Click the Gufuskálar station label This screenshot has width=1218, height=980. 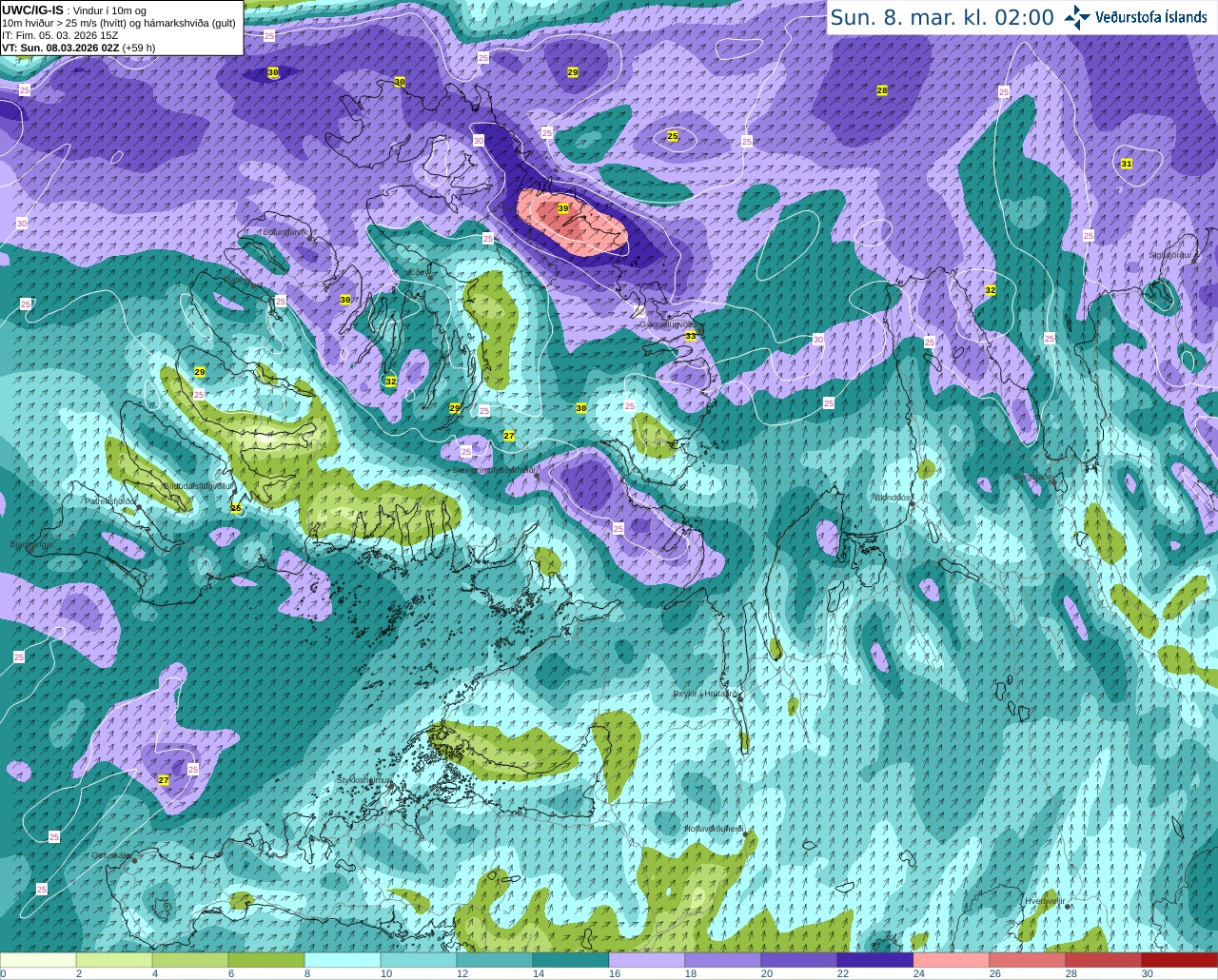[x=110, y=854]
